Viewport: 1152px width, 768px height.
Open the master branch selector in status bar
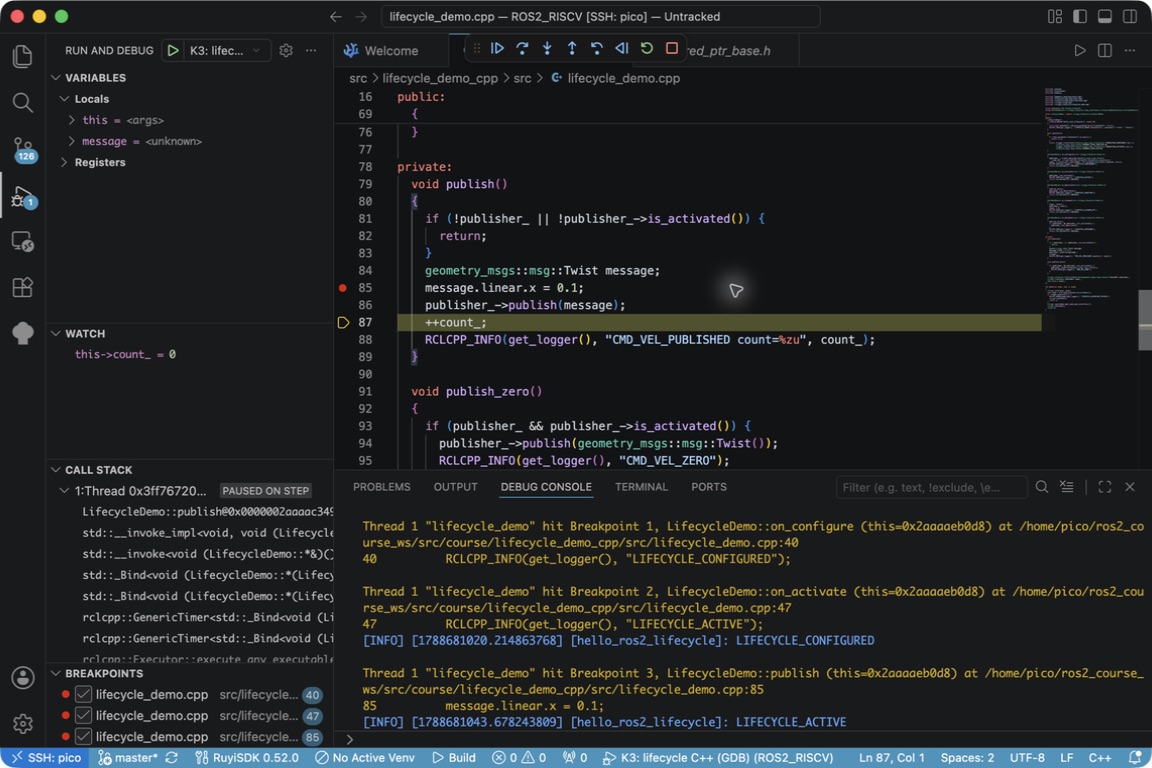point(128,758)
